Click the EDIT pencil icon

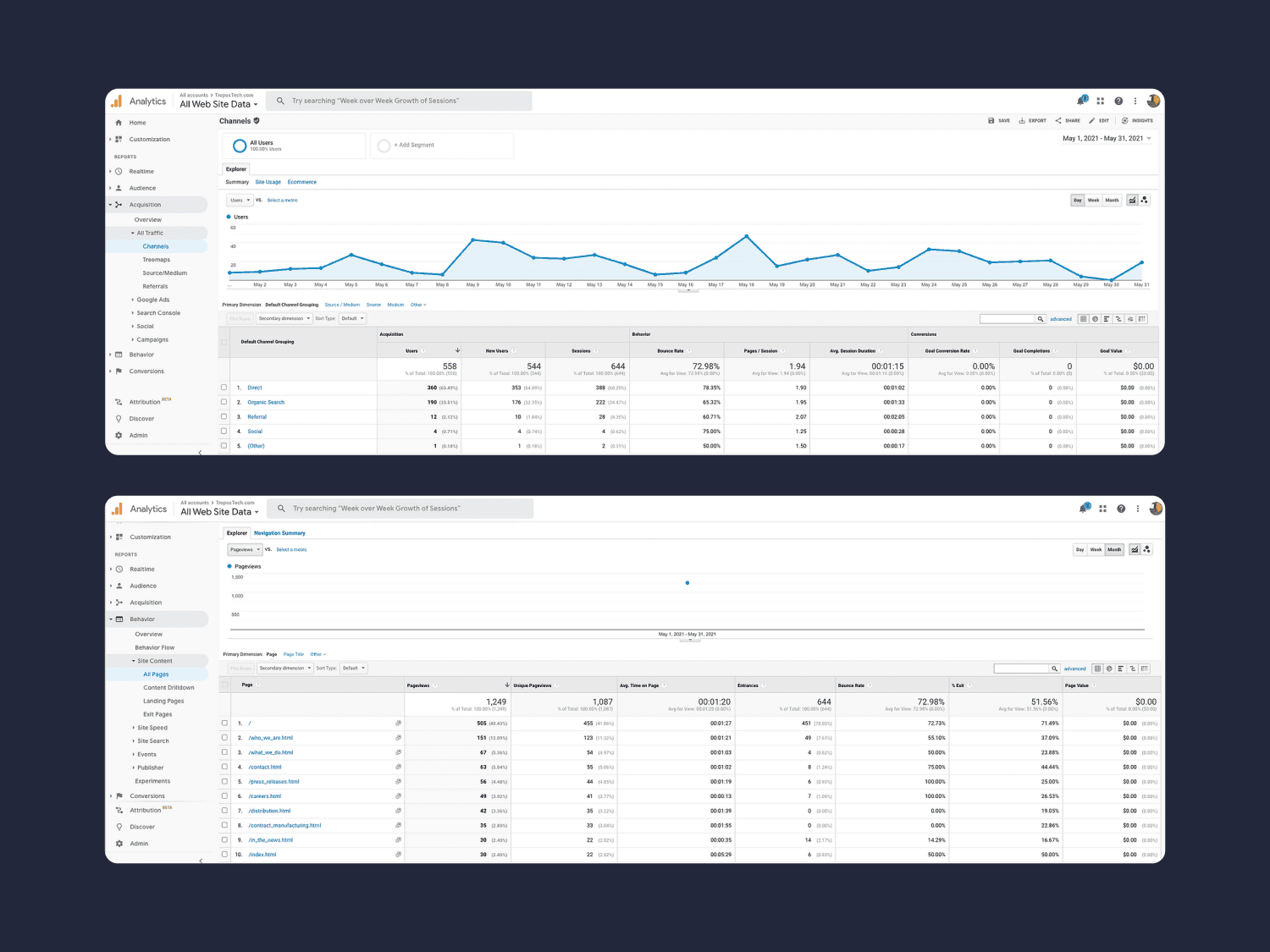click(x=1092, y=121)
